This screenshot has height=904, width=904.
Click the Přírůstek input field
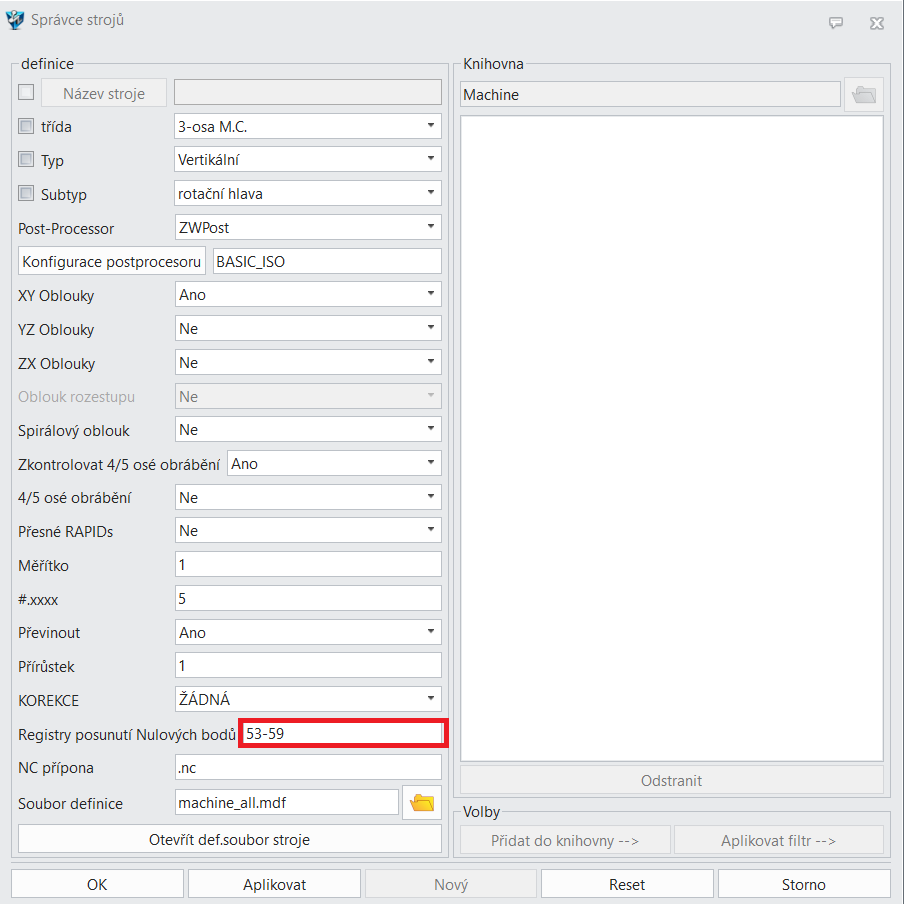click(308, 666)
